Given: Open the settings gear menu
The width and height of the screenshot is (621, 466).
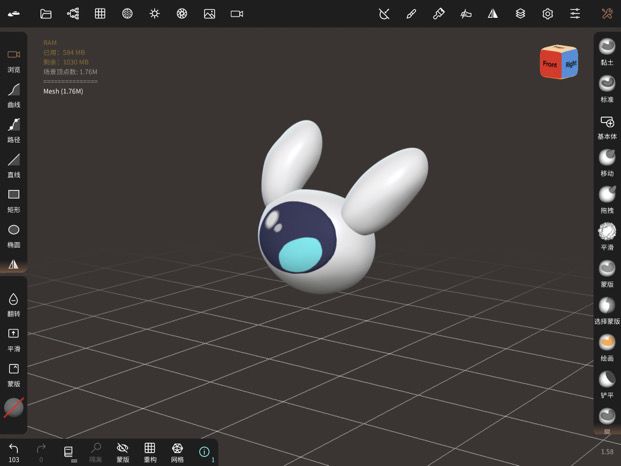Looking at the screenshot, I should tap(547, 14).
